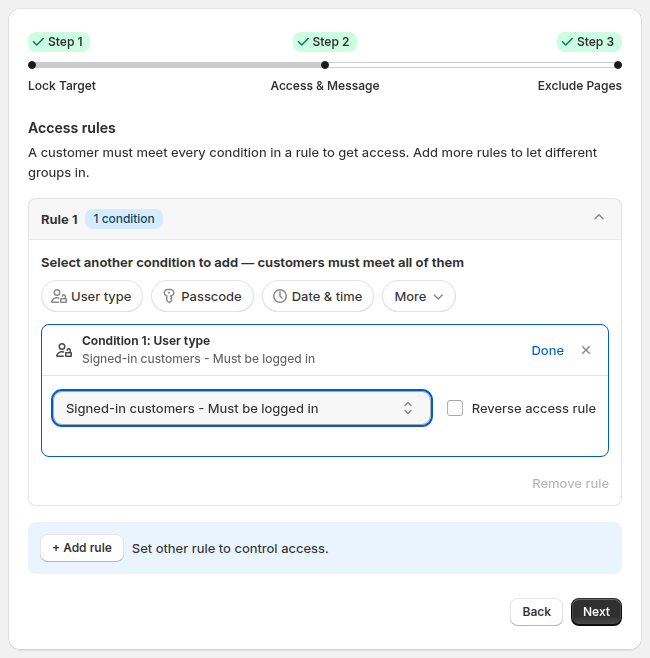Click the Lock Target progress dot
Image resolution: width=650 pixels, height=658 pixels.
coord(32,65)
